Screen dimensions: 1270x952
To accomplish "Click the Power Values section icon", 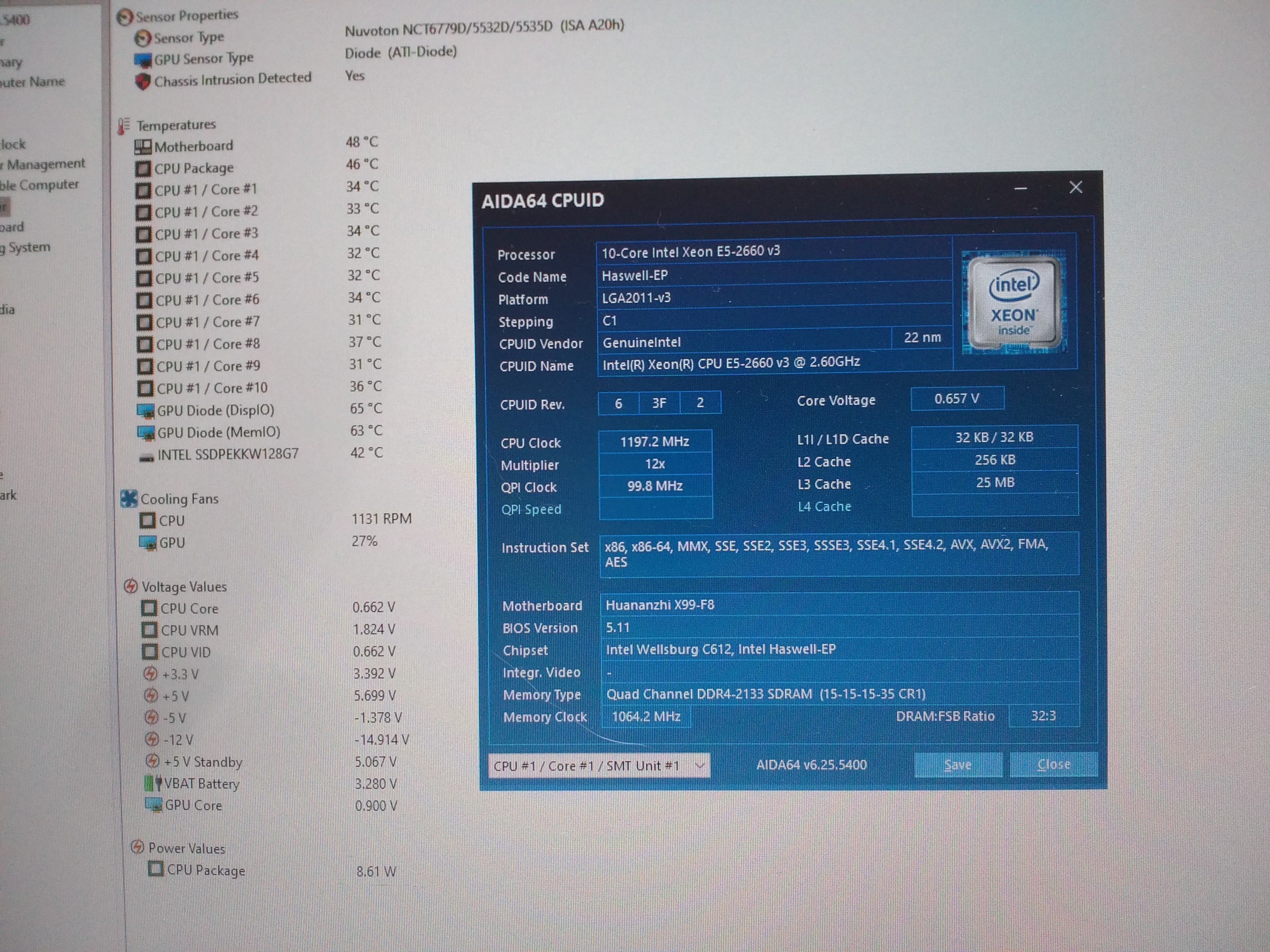I will pos(137,847).
